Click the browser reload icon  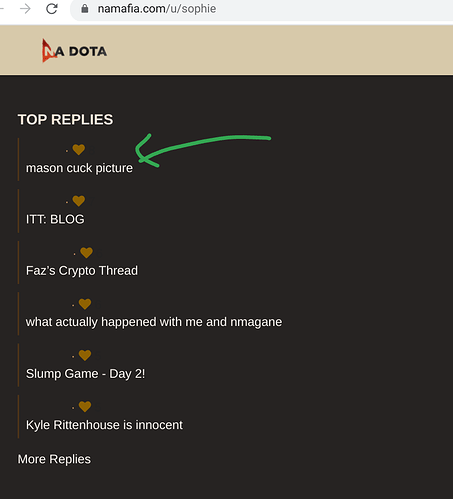click(x=52, y=8)
